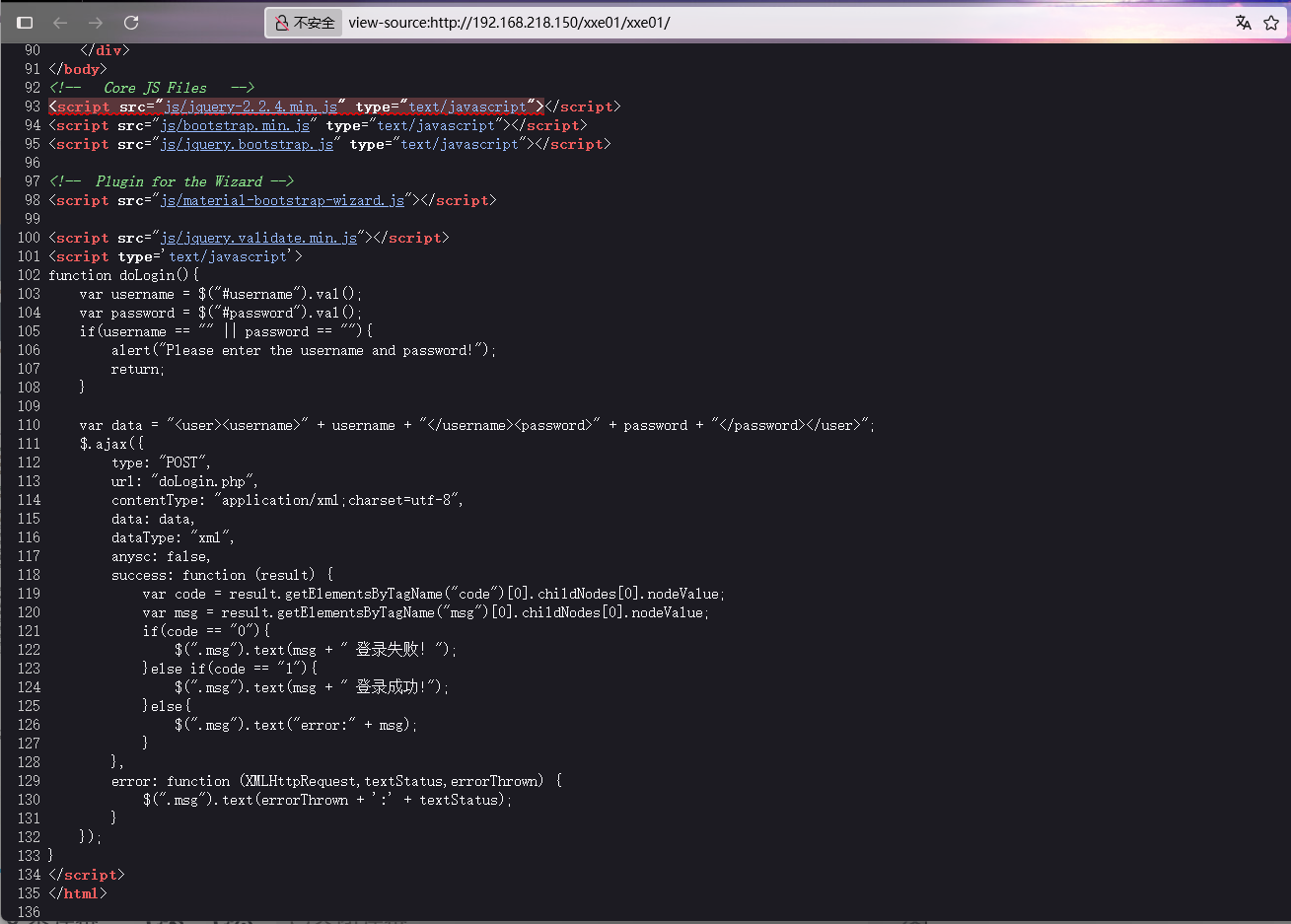The image size is (1291, 924).
Task: Open the js/material-bootstrap-wizard.js source link
Action: [x=282, y=200]
